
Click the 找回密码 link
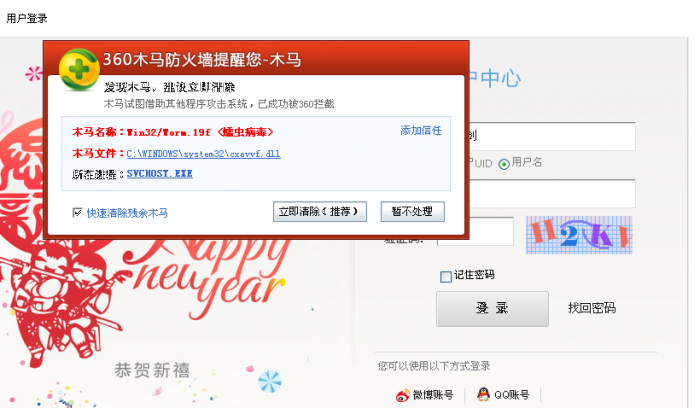click(592, 308)
